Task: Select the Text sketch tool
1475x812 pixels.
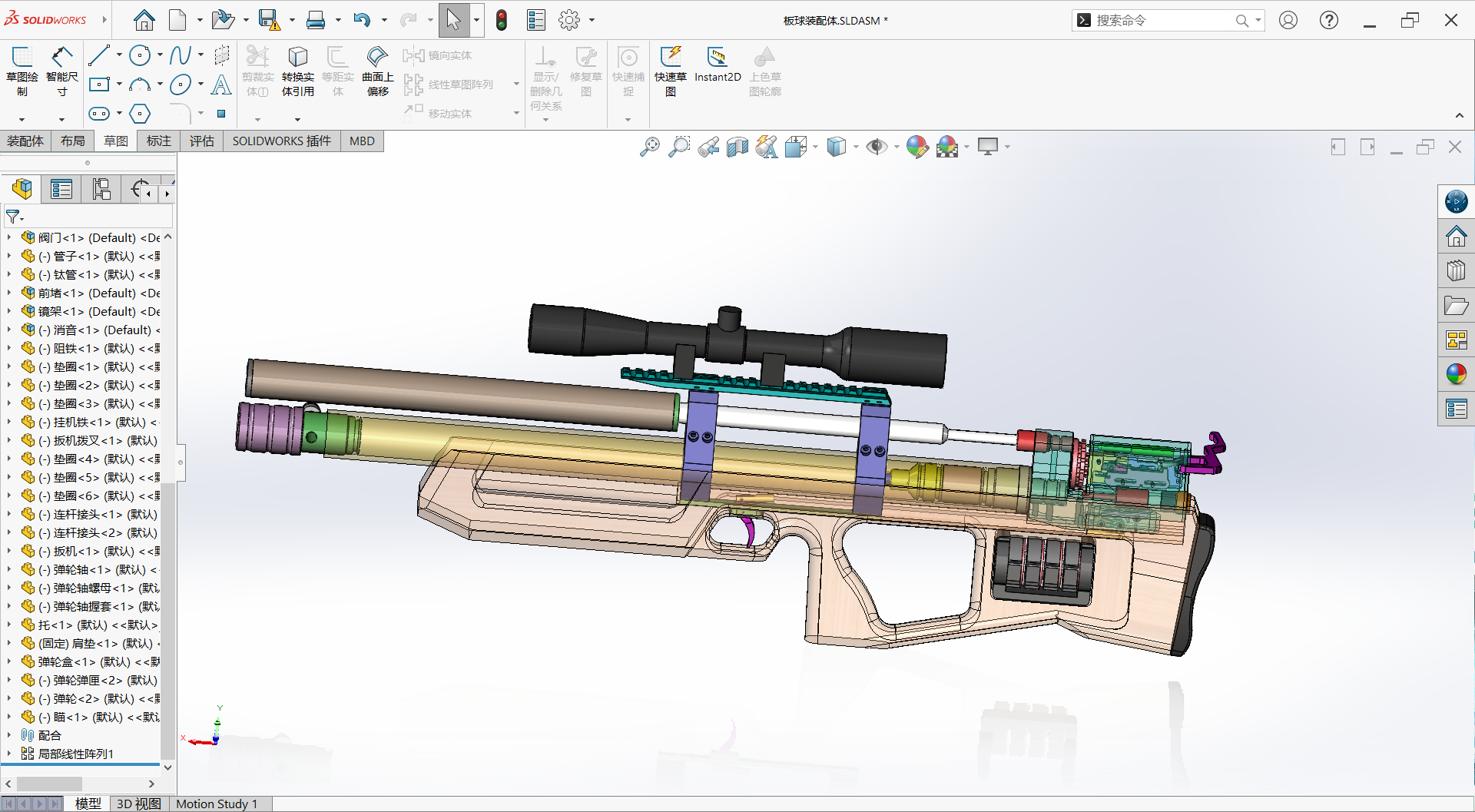Action: pos(221,85)
